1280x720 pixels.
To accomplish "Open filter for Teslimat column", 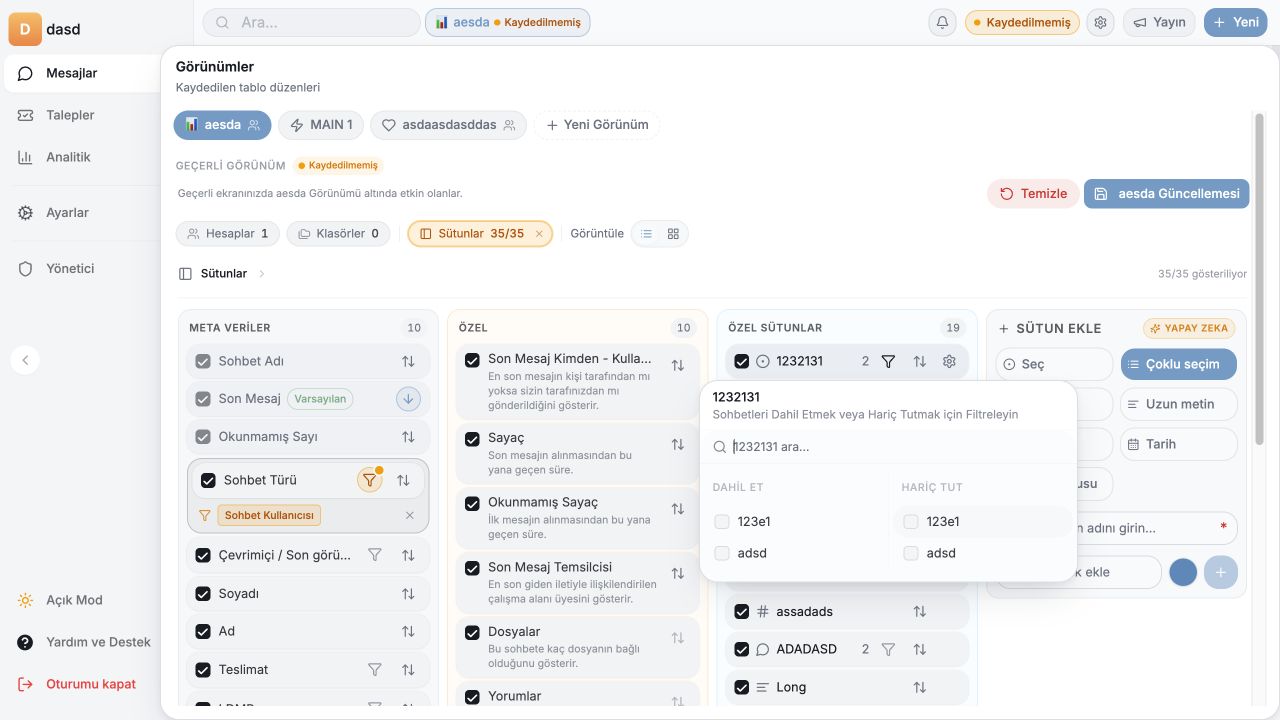I will 375,670.
